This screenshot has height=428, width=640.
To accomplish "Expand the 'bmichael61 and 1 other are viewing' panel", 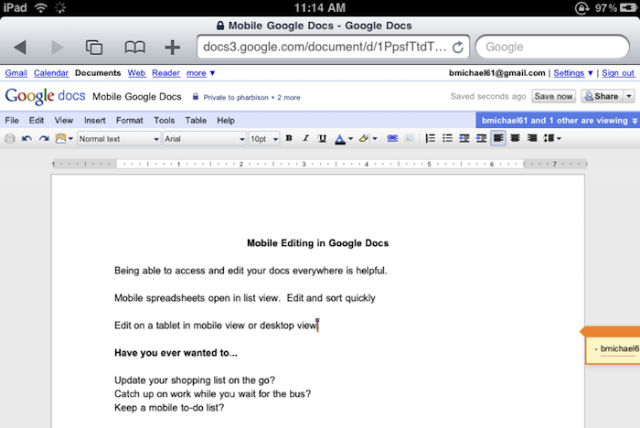I will (x=558, y=120).
